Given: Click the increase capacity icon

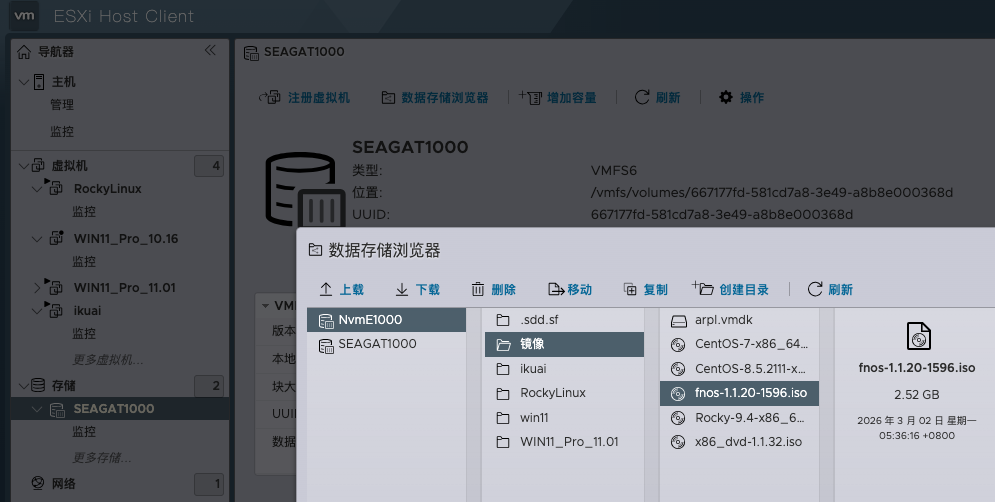Looking at the screenshot, I should (x=530, y=97).
